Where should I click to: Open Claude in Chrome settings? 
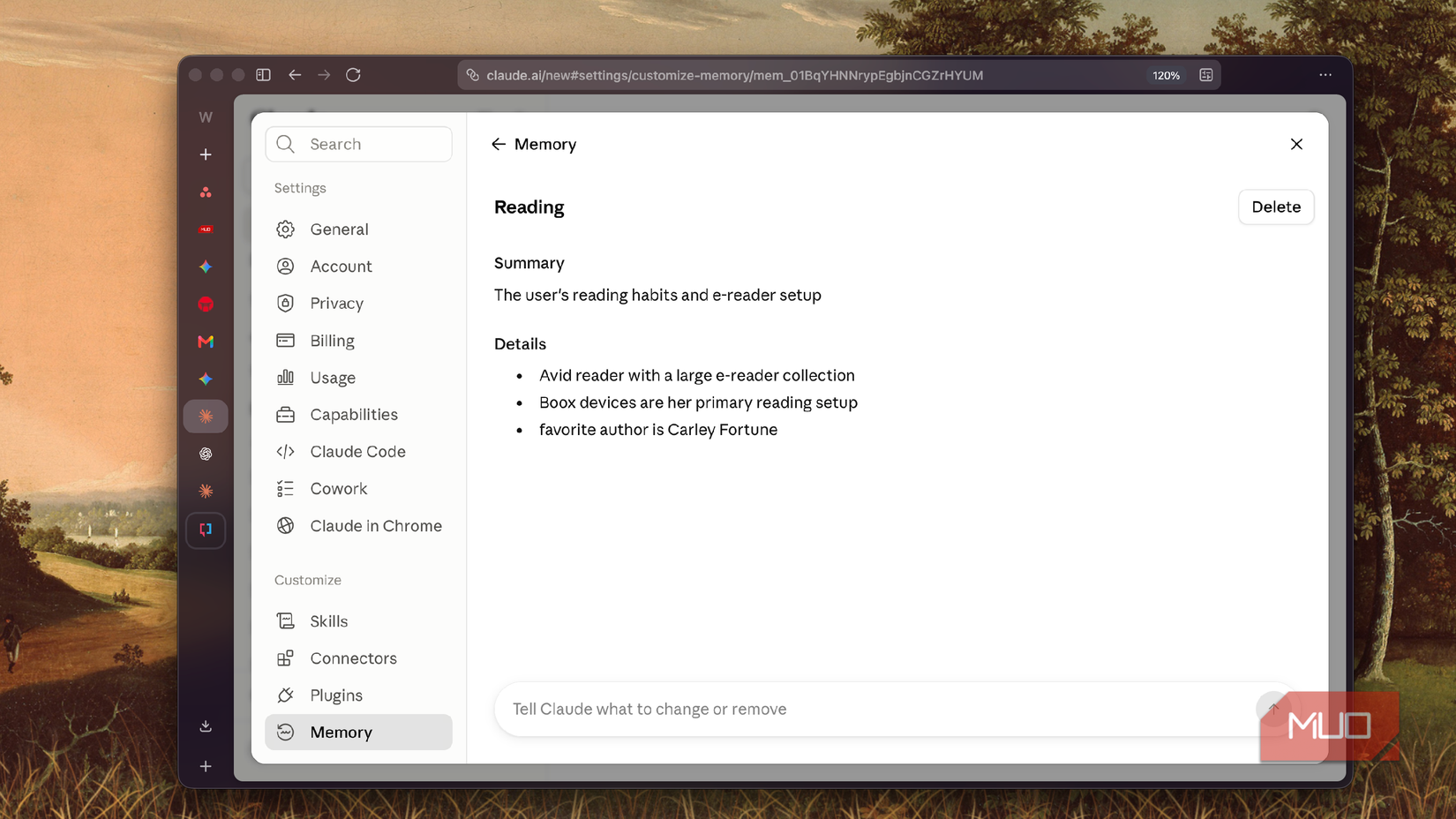pos(358,526)
